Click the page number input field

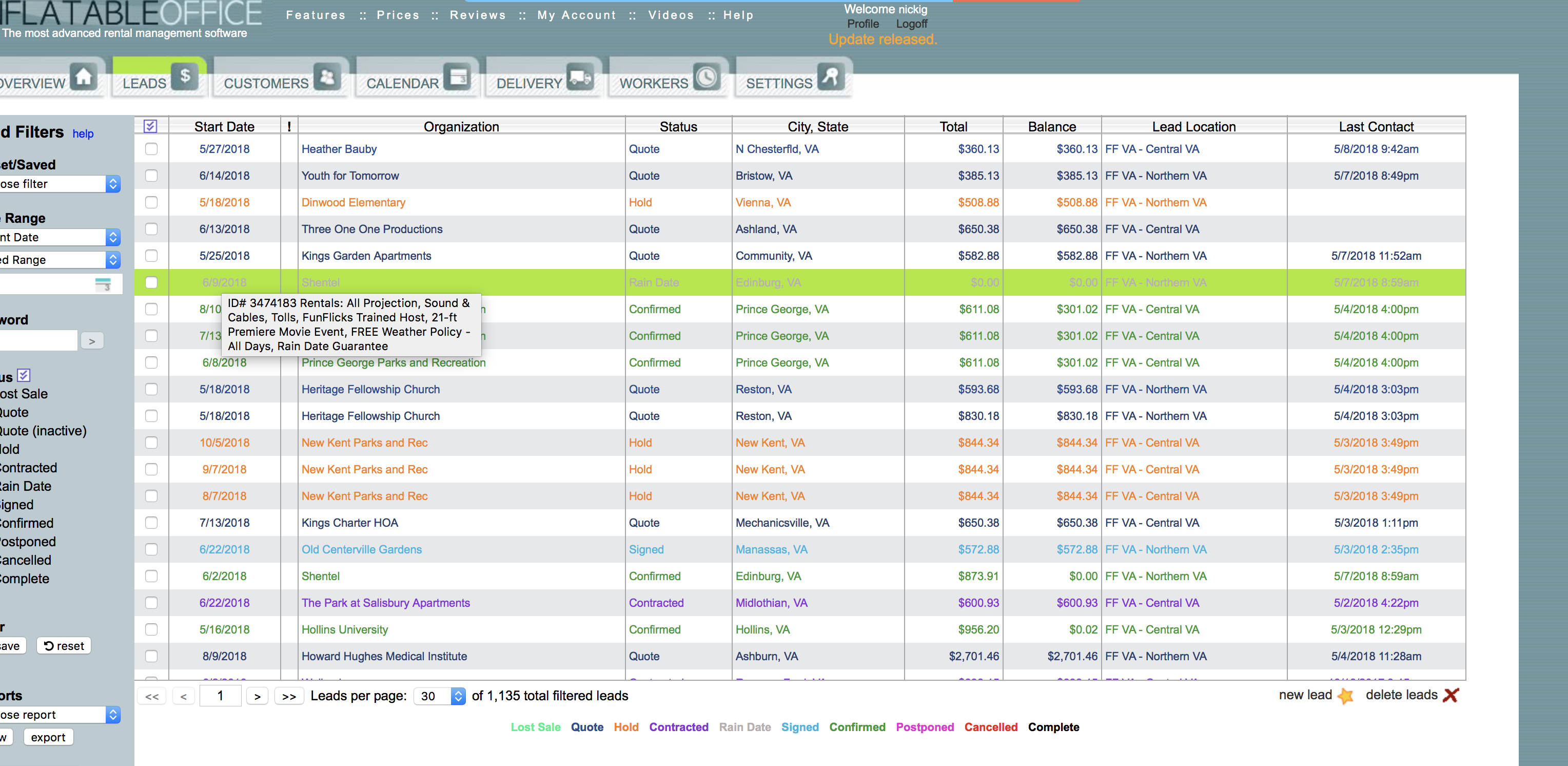pyautogui.click(x=220, y=696)
